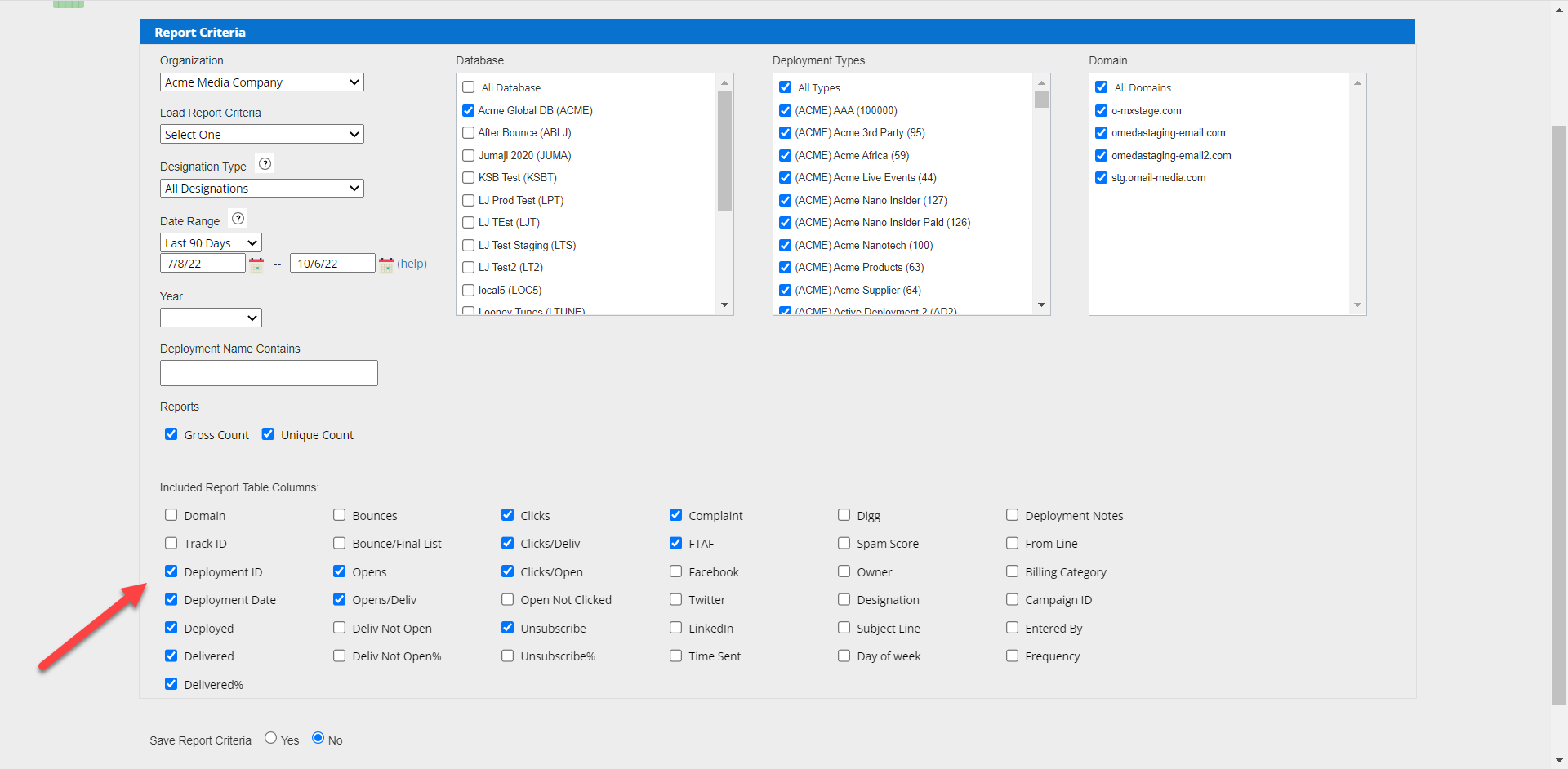Click the Date Range help question icon
The image size is (1568, 769).
(x=238, y=219)
